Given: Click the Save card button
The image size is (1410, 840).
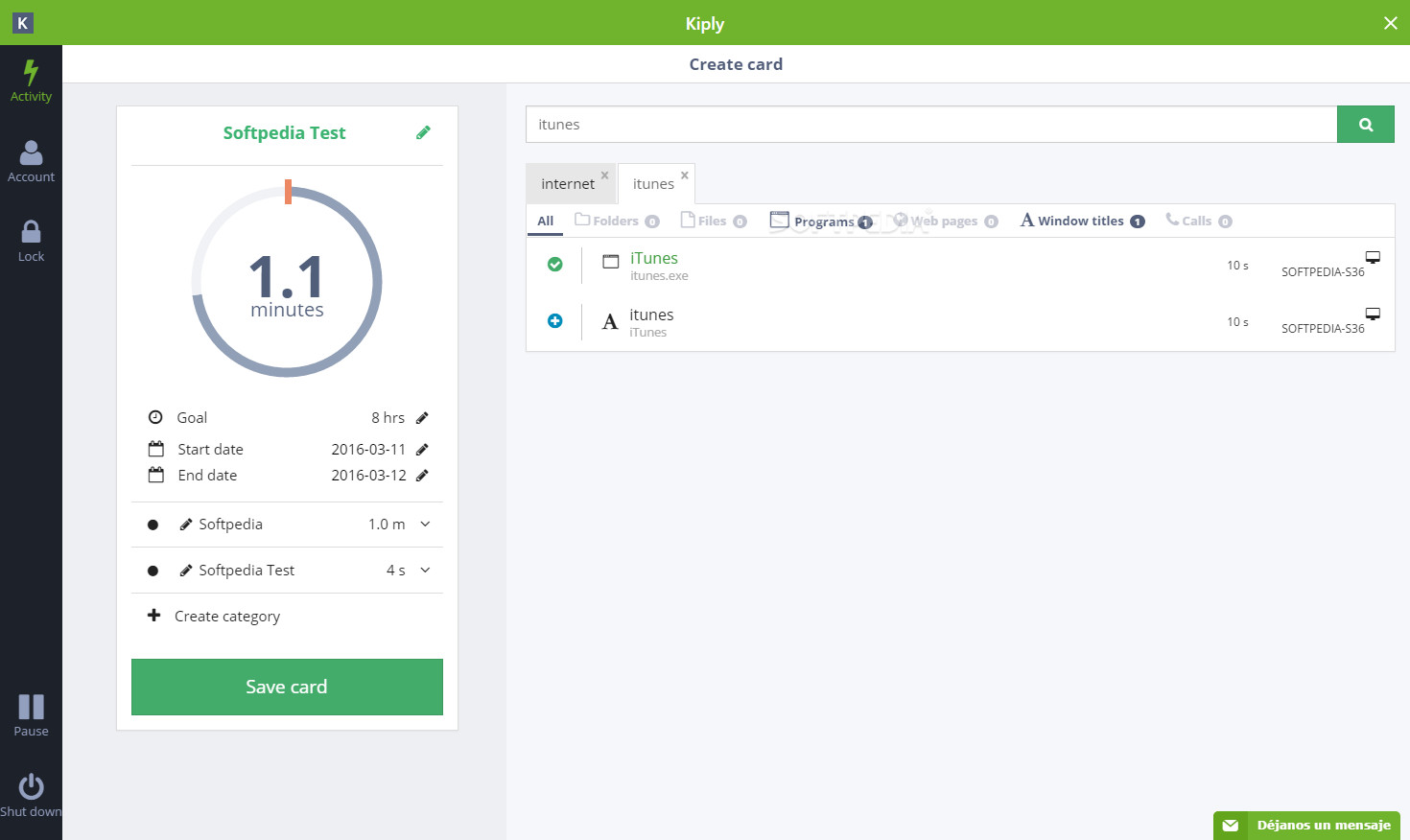Looking at the screenshot, I should [x=287, y=687].
